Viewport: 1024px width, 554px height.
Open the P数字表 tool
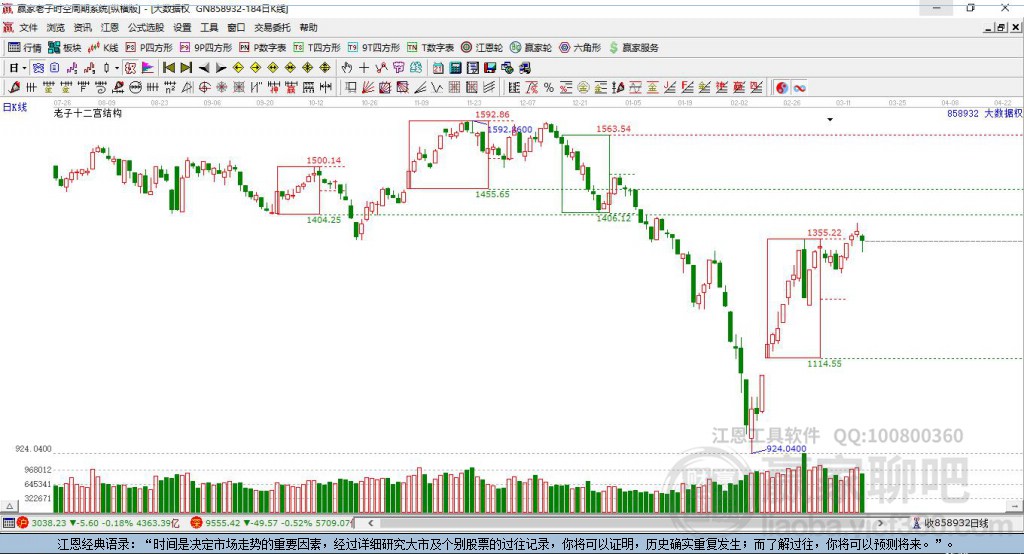point(263,48)
